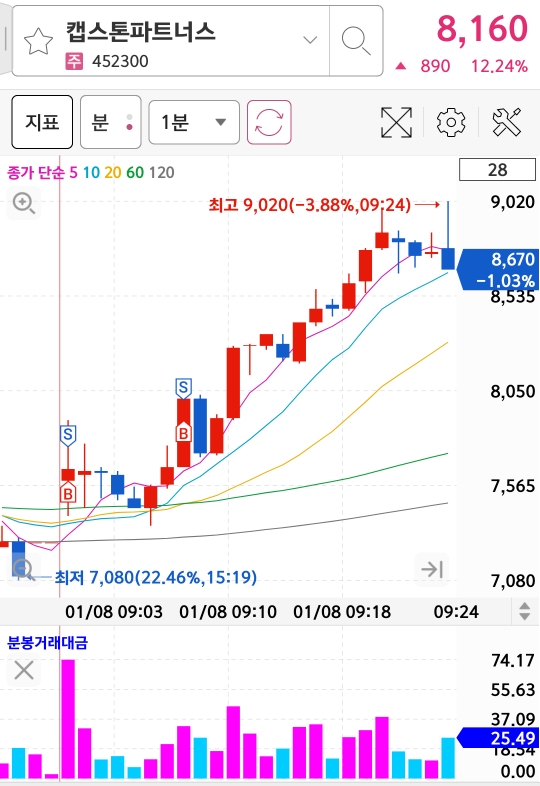Open chart tools wrench icon

tap(507, 122)
